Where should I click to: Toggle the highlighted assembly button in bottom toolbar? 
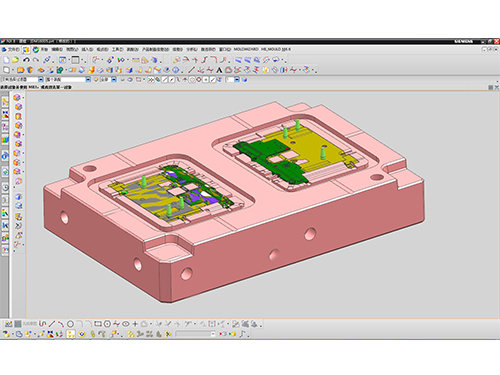pyautogui.click(x=71, y=334)
